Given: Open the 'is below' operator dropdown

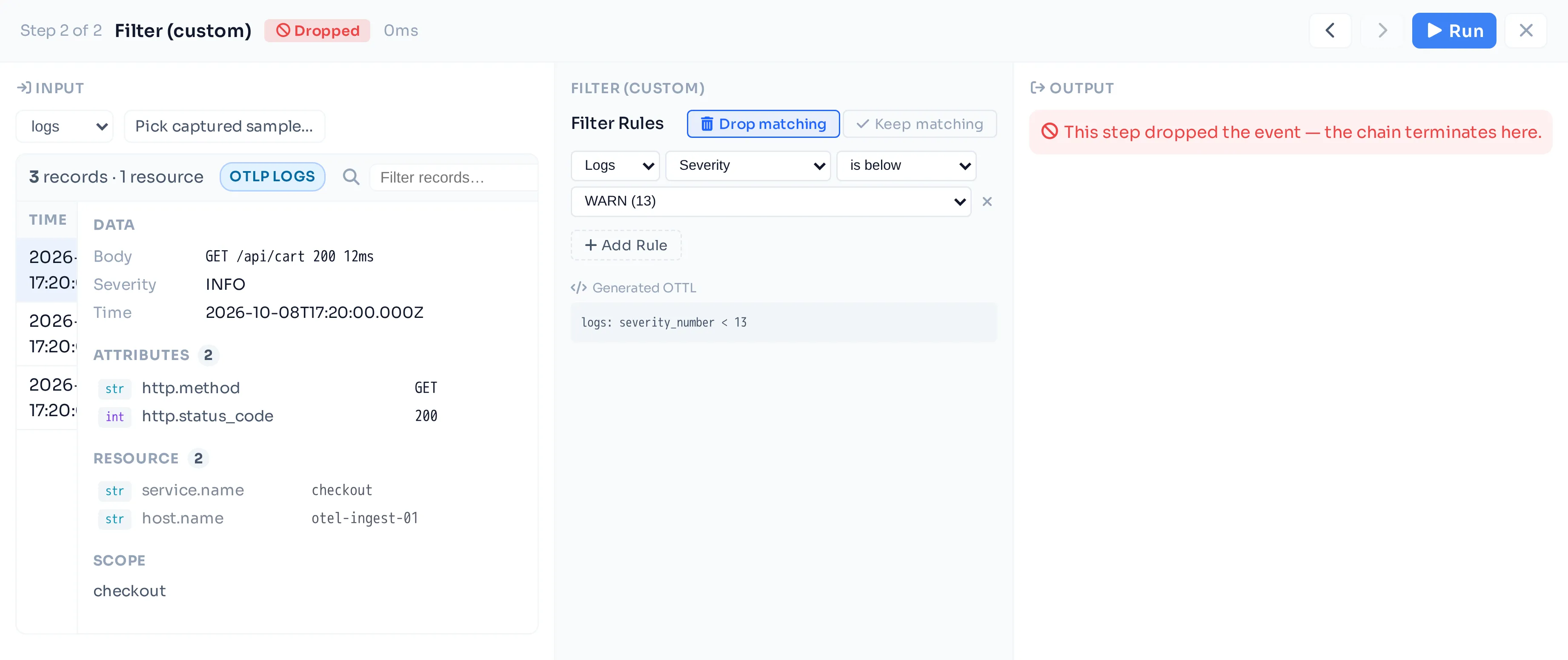Looking at the screenshot, I should pyautogui.click(x=906, y=166).
